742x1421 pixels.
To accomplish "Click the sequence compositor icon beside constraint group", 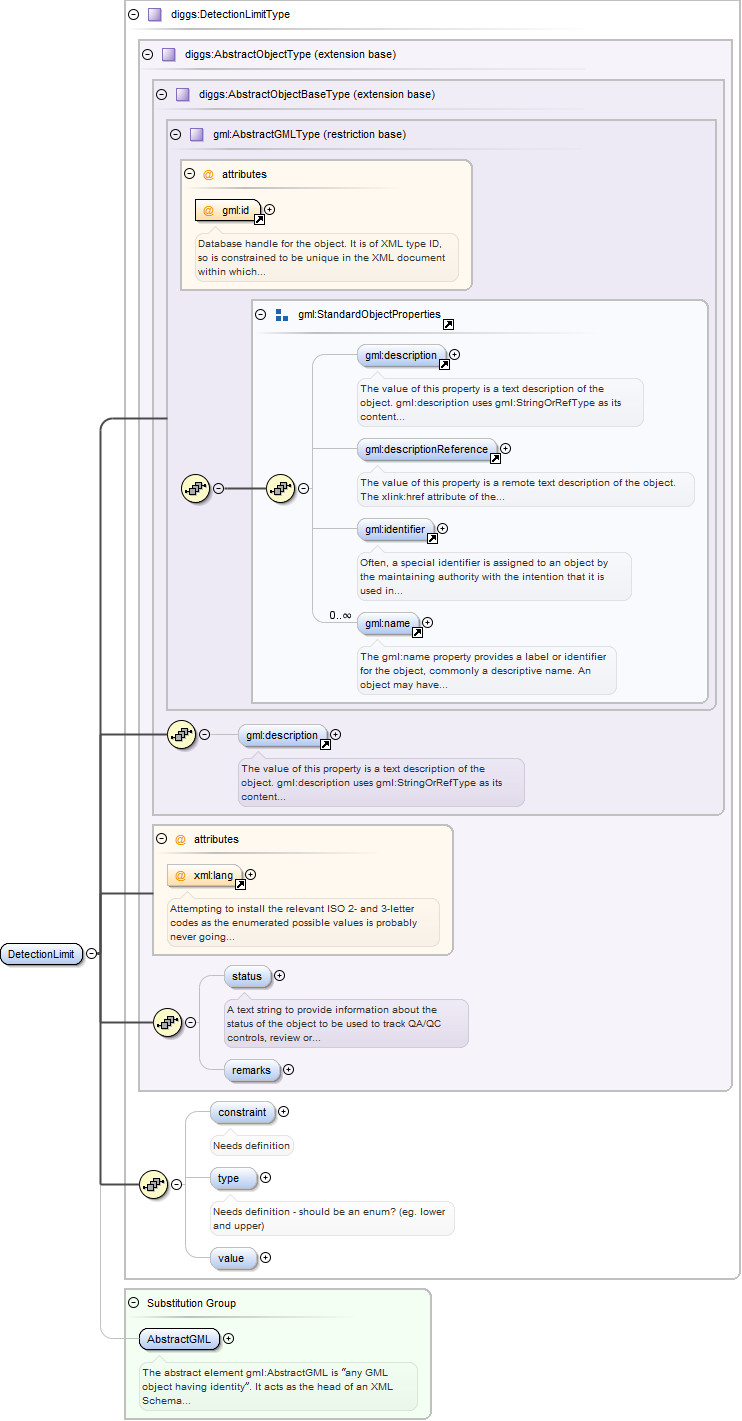I will pyautogui.click(x=152, y=1184).
